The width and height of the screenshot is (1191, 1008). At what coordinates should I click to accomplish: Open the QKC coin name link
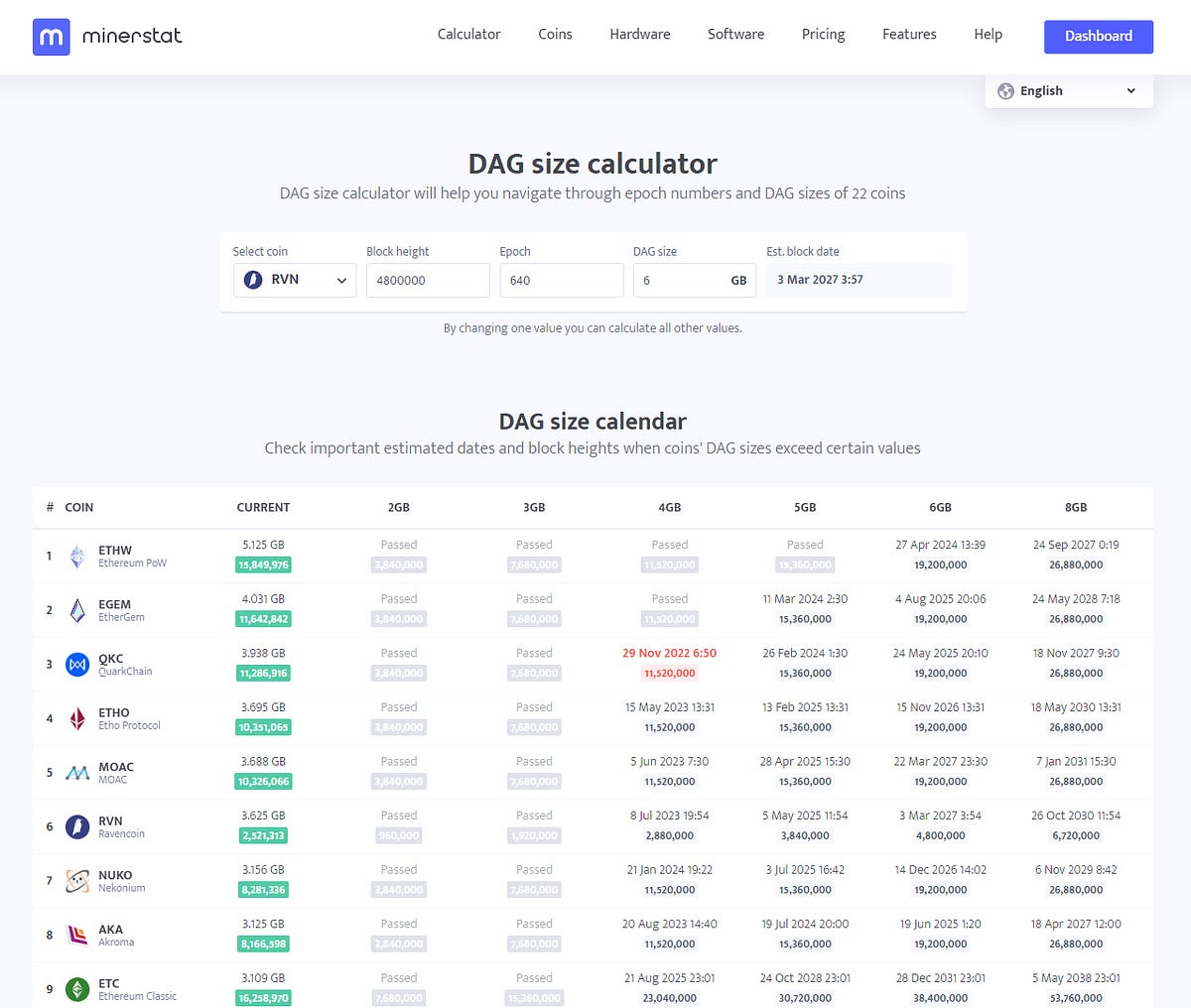click(111, 659)
